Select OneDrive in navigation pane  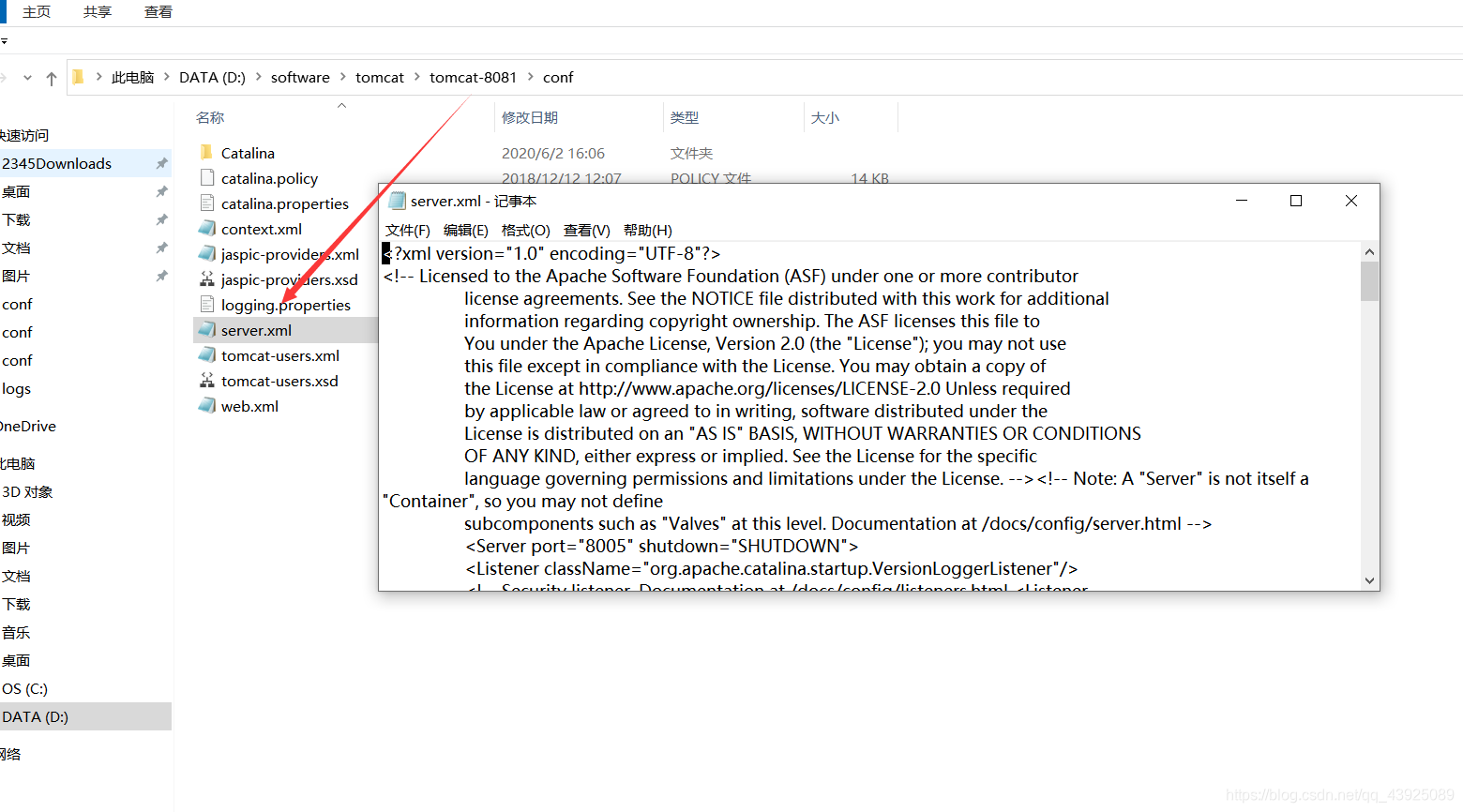28,426
